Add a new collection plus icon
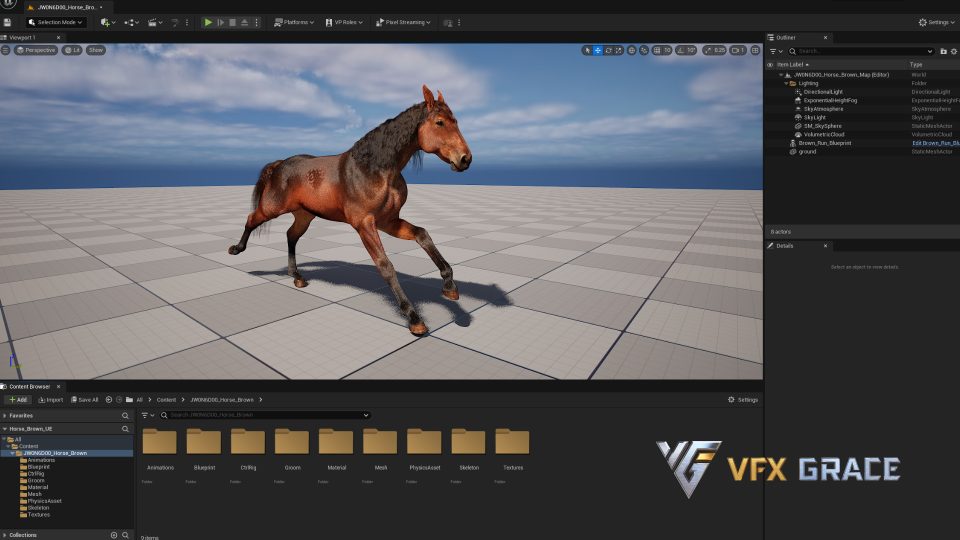This screenshot has width=960, height=540. [x=114, y=535]
